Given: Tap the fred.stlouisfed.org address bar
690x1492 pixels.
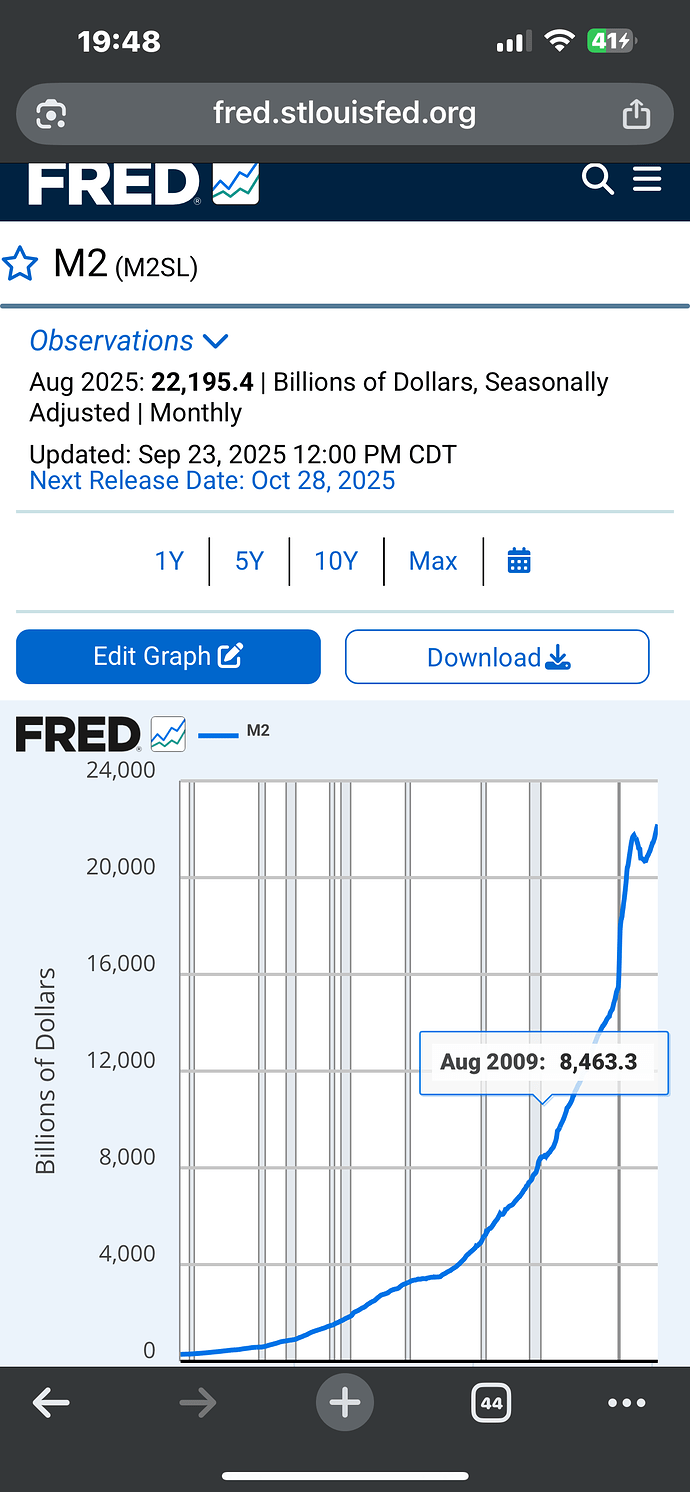Looking at the screenshot, I should click(344, 114).
